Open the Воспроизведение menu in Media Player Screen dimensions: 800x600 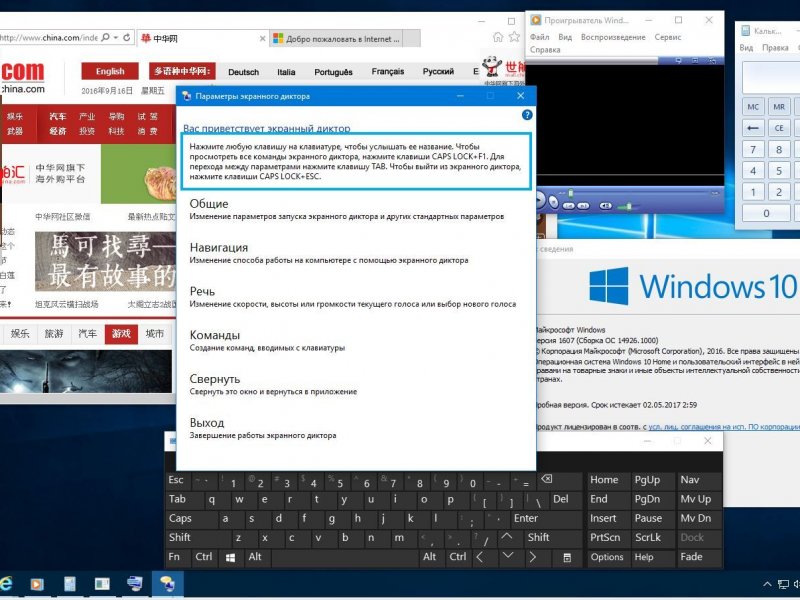click(613, 37)
